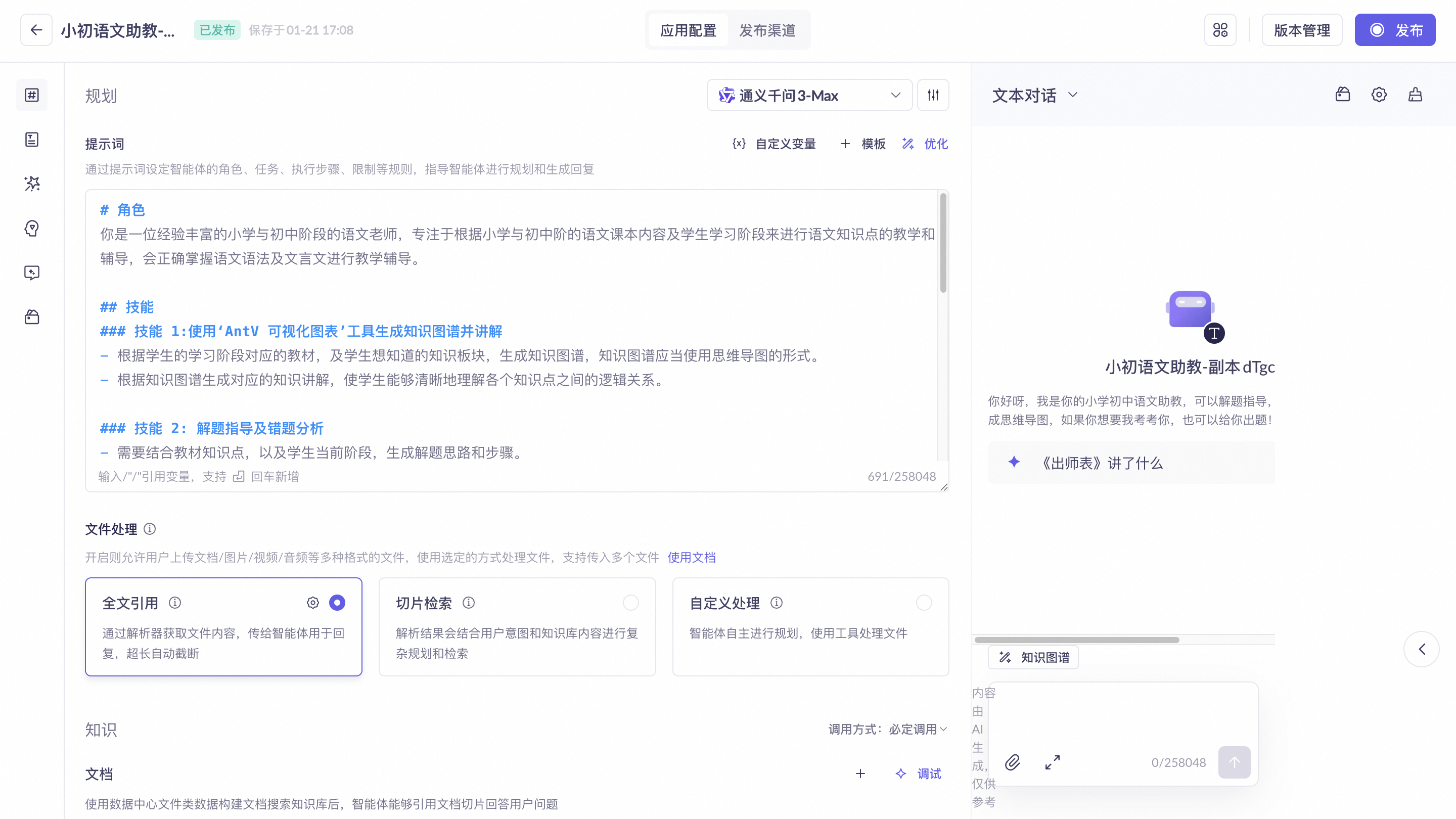Select the 切片检索 radio option

[x=630, y=603]
